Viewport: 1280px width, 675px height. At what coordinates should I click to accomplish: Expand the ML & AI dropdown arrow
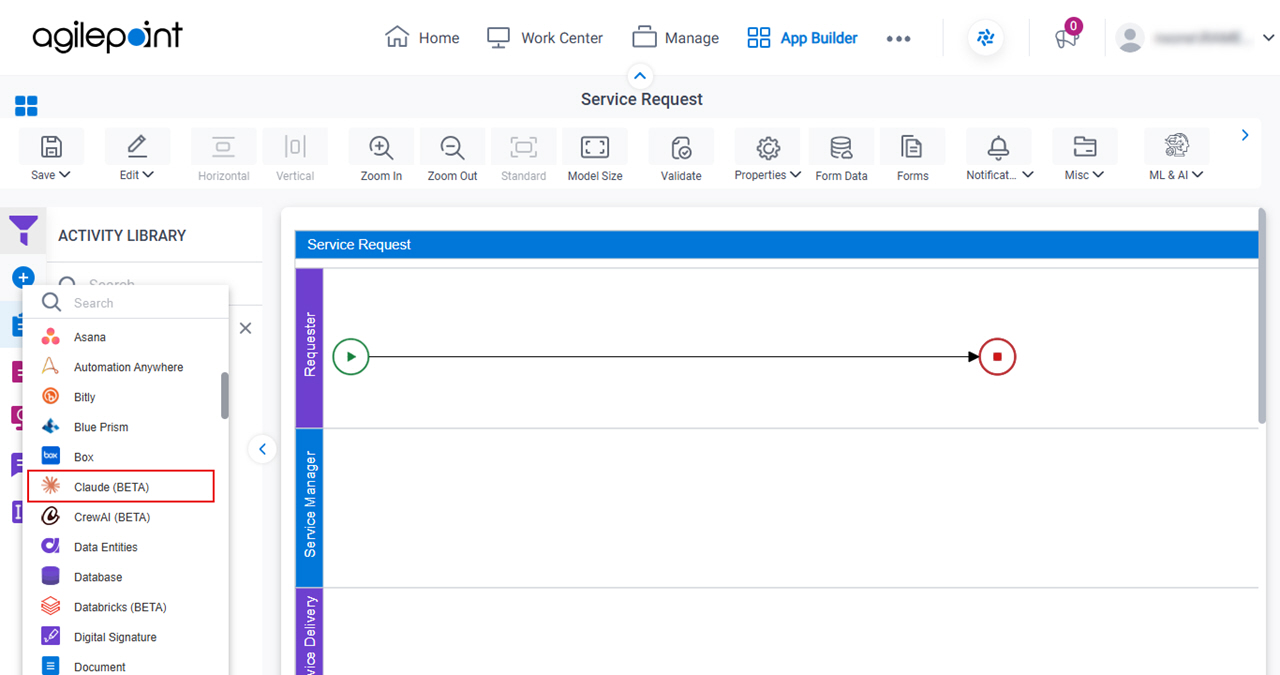(1197, 174)
